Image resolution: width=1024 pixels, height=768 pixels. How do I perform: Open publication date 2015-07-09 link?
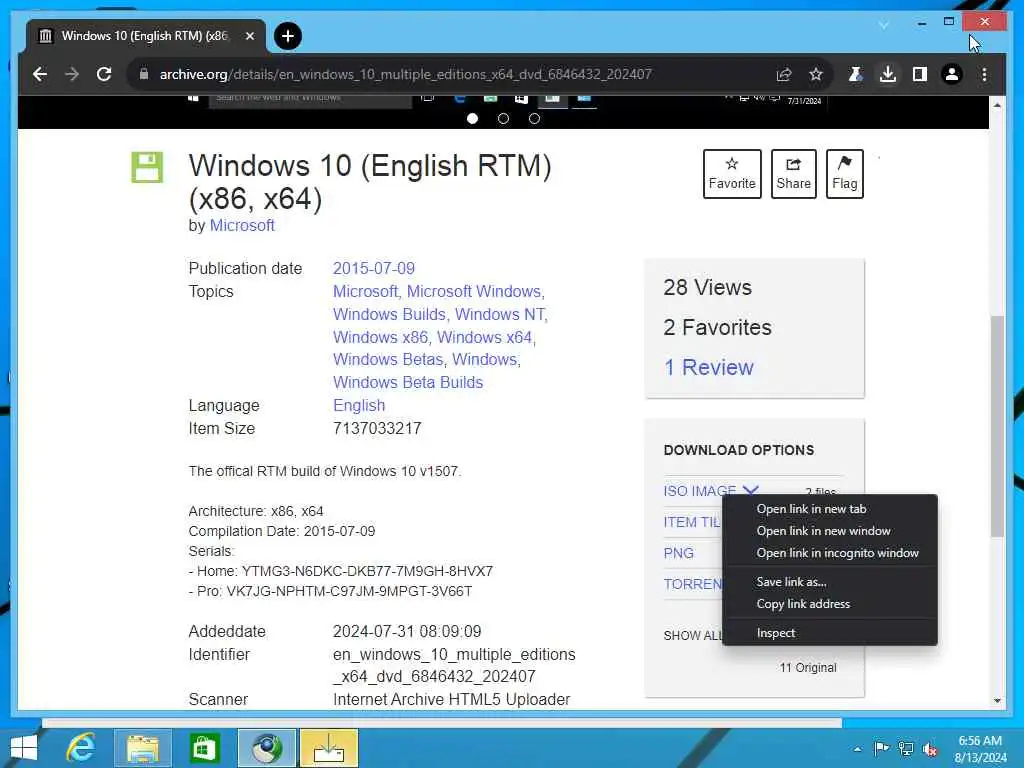point(374,268)
